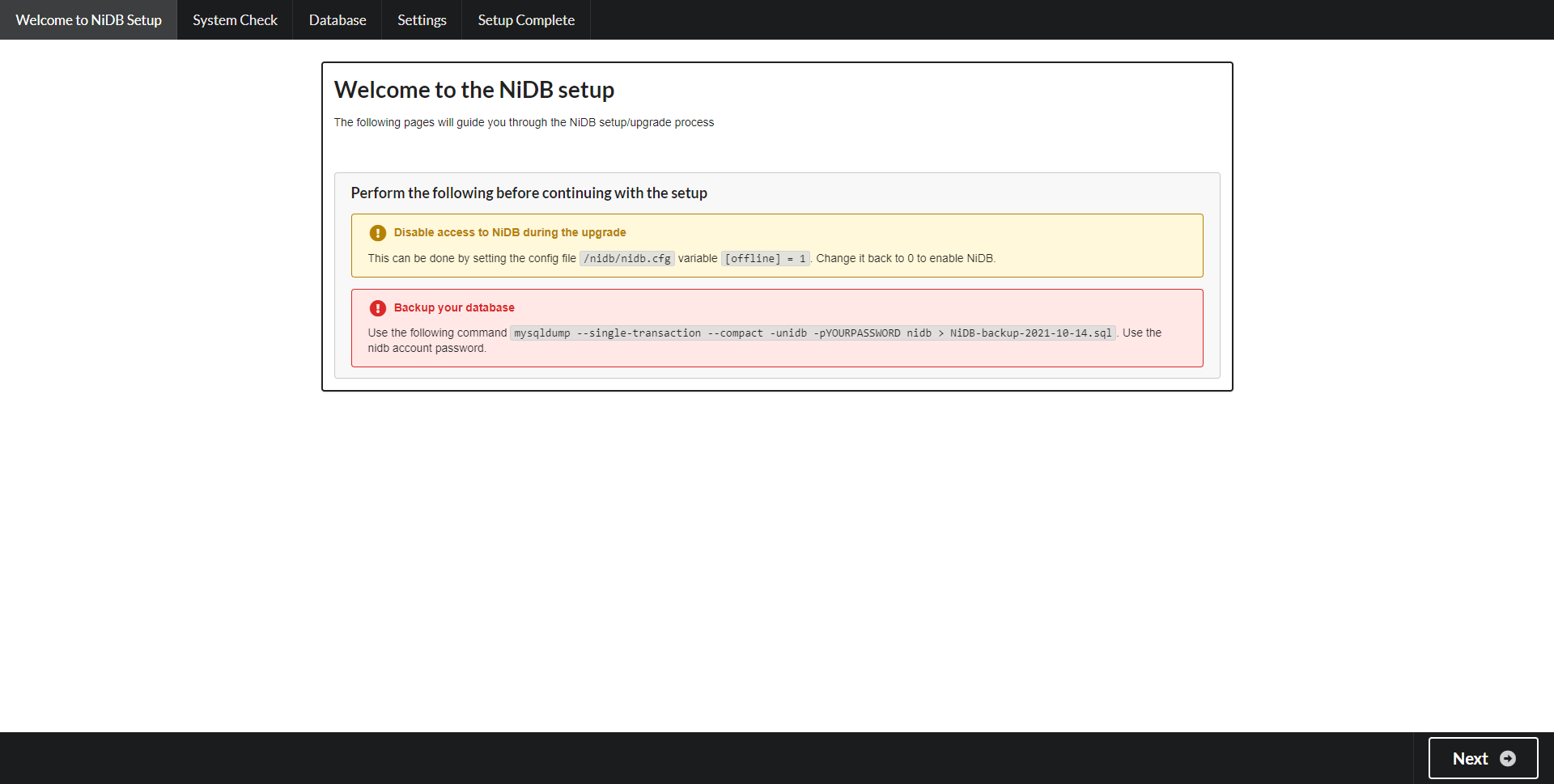Click 'Use the following command' text
1554x784 pixels.
[437, 333]
